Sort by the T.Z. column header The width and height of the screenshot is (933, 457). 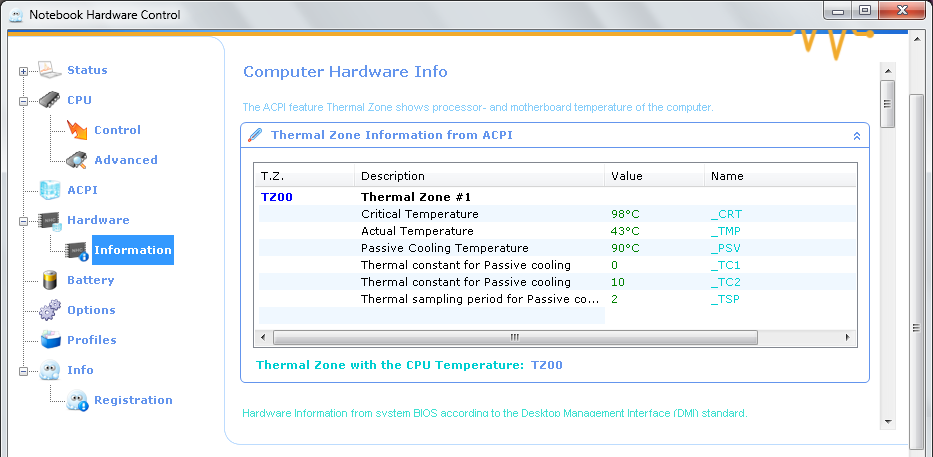click(x=304, y=176)
